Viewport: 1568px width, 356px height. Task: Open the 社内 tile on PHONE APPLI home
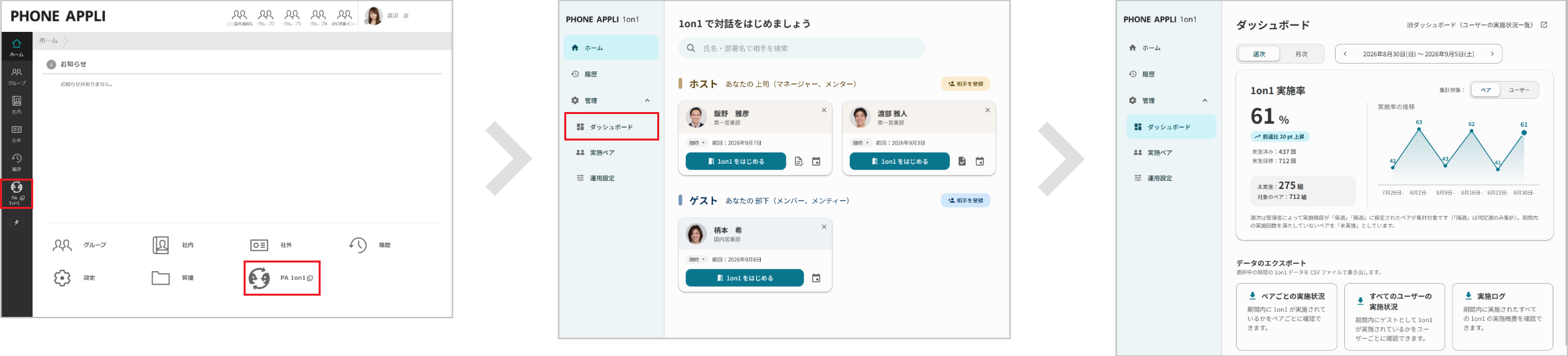[173, 245]
